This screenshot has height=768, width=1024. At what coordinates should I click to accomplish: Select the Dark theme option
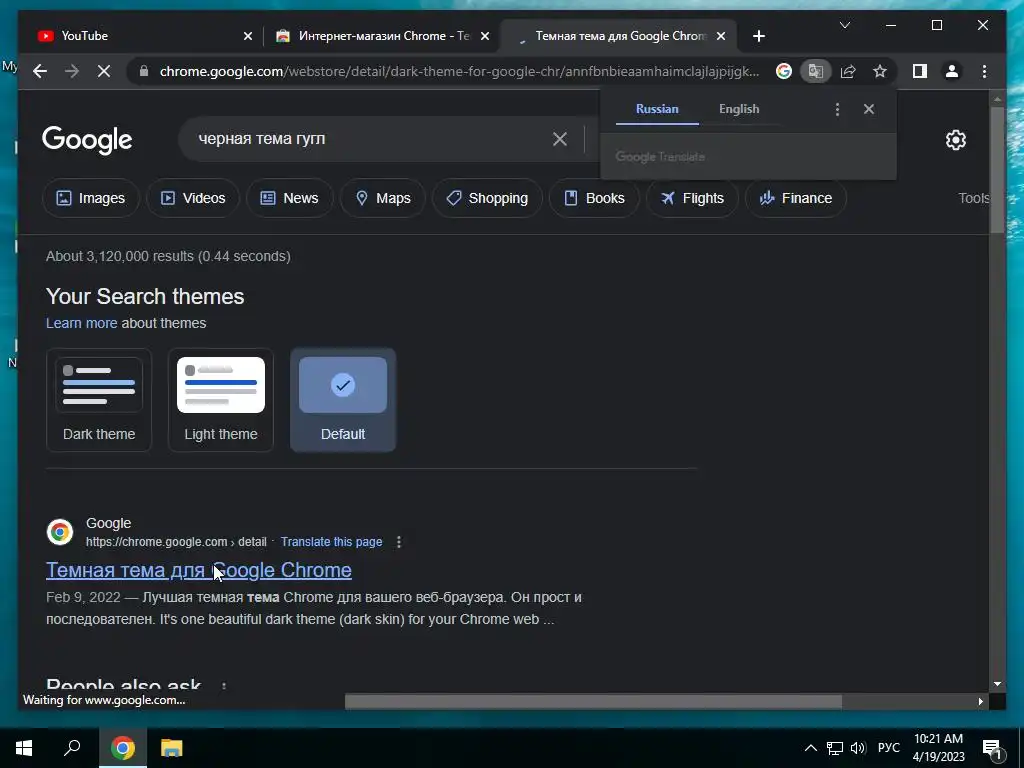click(99, 400)
